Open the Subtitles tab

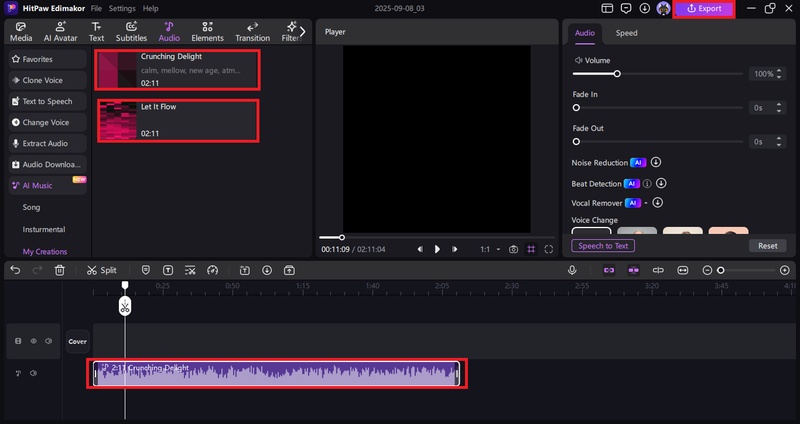tap(131, 32)
